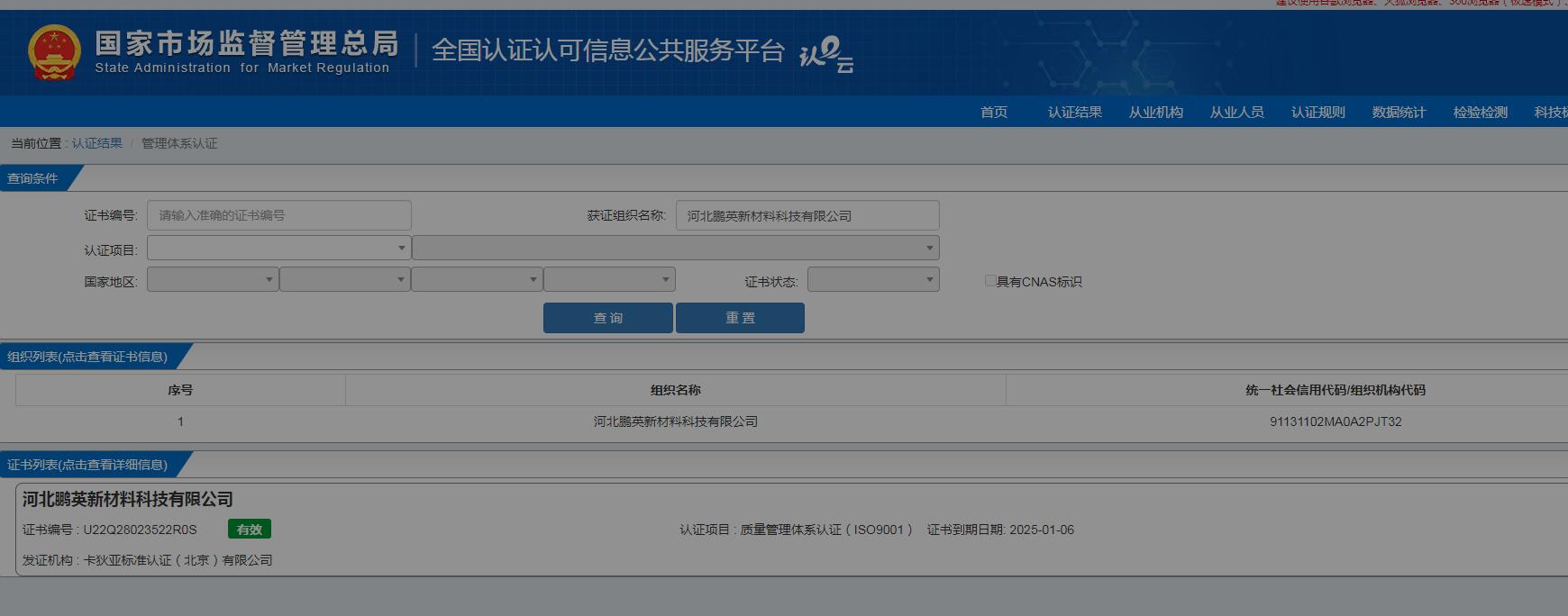The height and width of the screenshot is (616, 1568).
Task: Click certificate number U22Q28023522R0S
Action: click(140, 530)
